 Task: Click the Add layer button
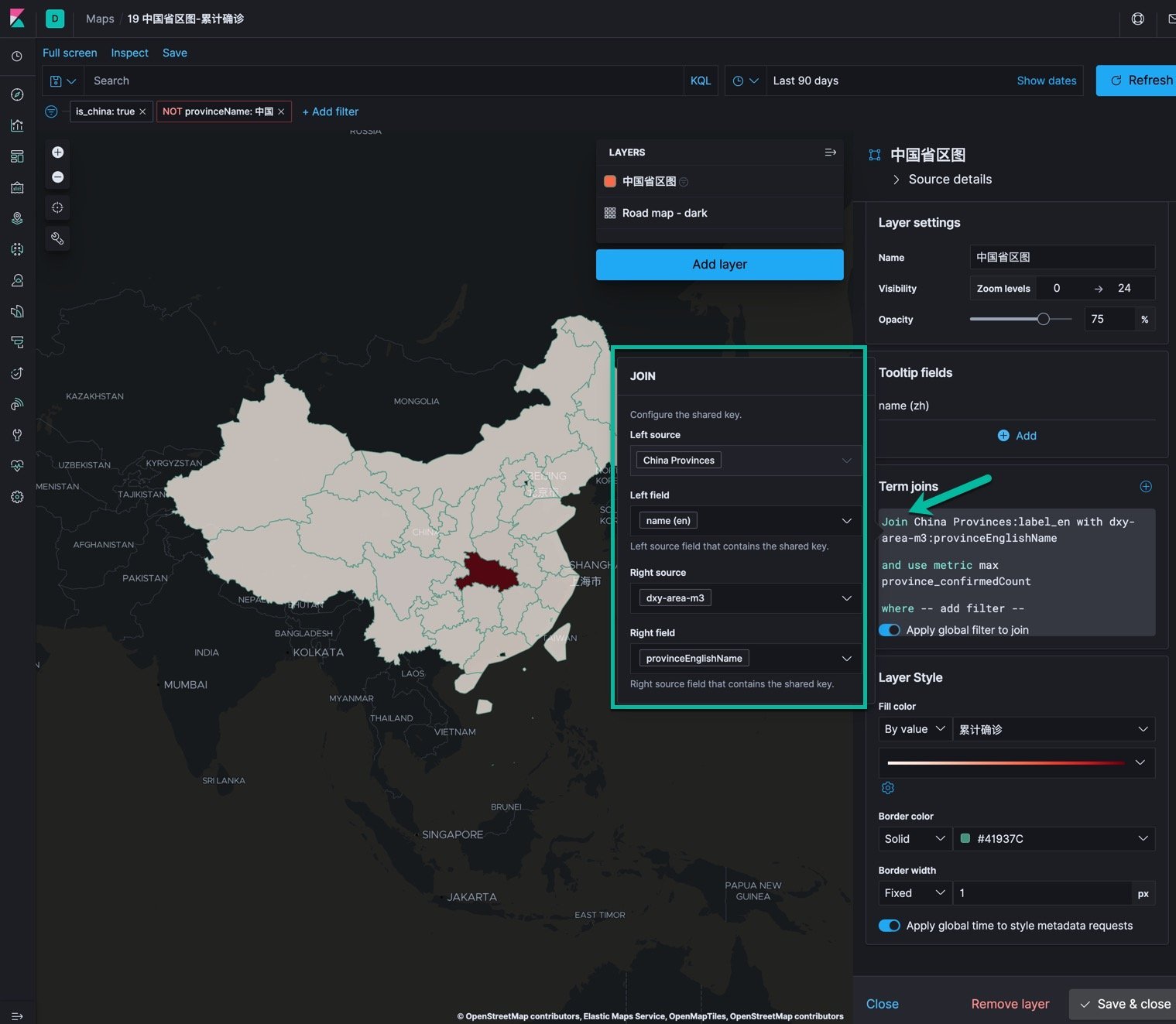tap(719, 265)
